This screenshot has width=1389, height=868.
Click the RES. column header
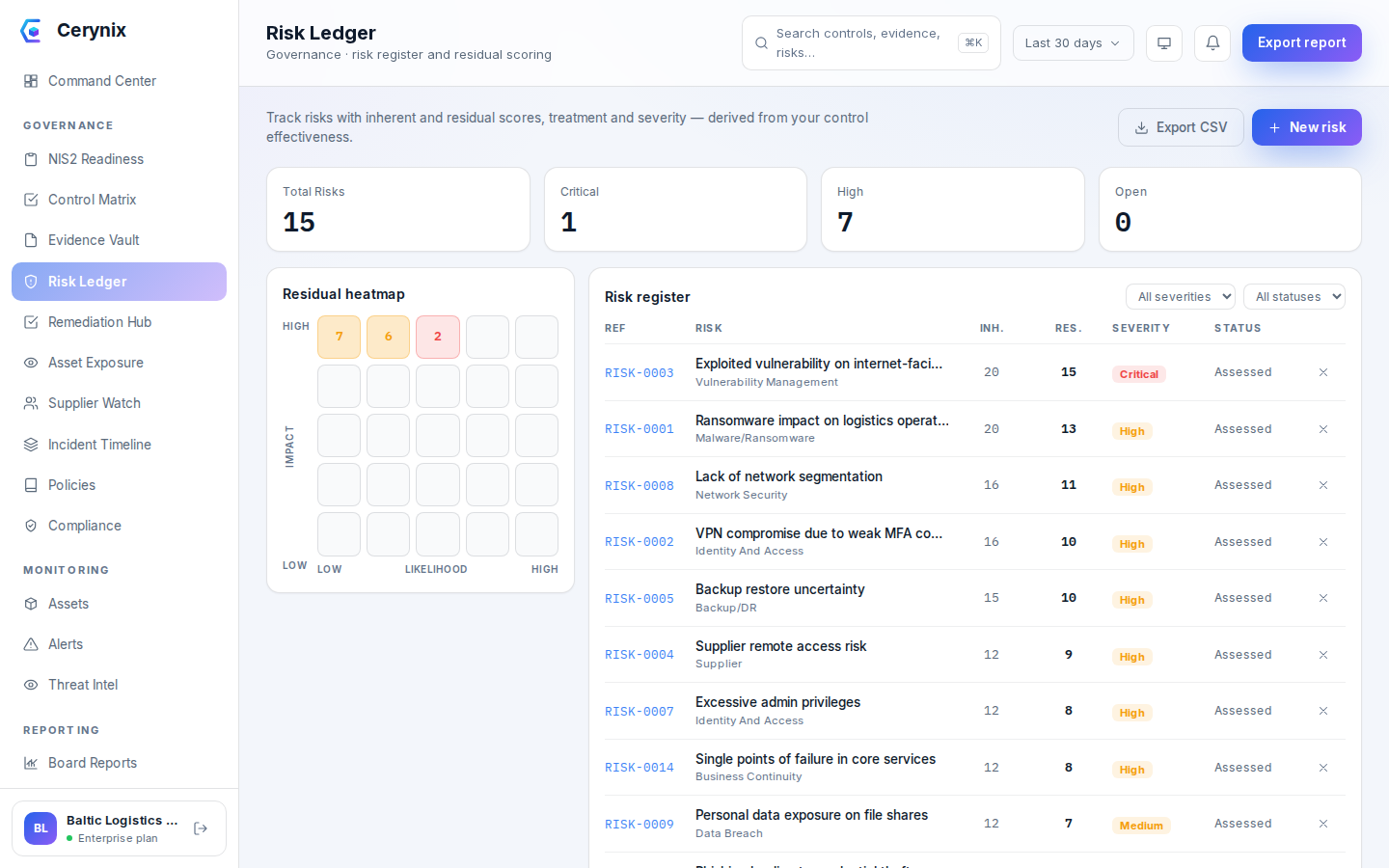pos(1069,328)
